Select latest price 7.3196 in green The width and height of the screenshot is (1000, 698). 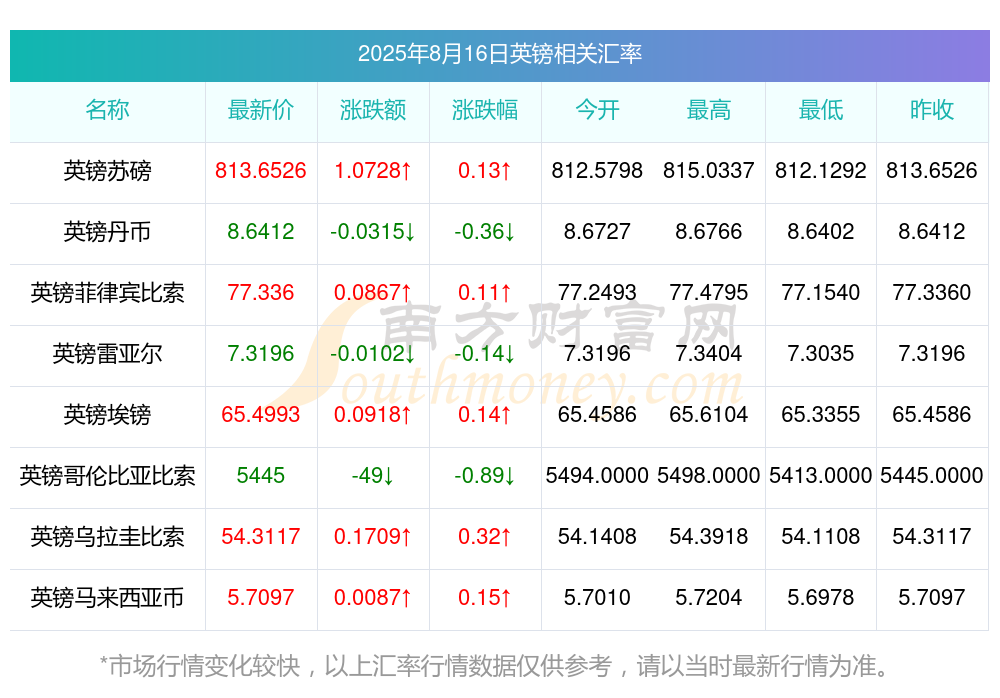coord(261,353)
